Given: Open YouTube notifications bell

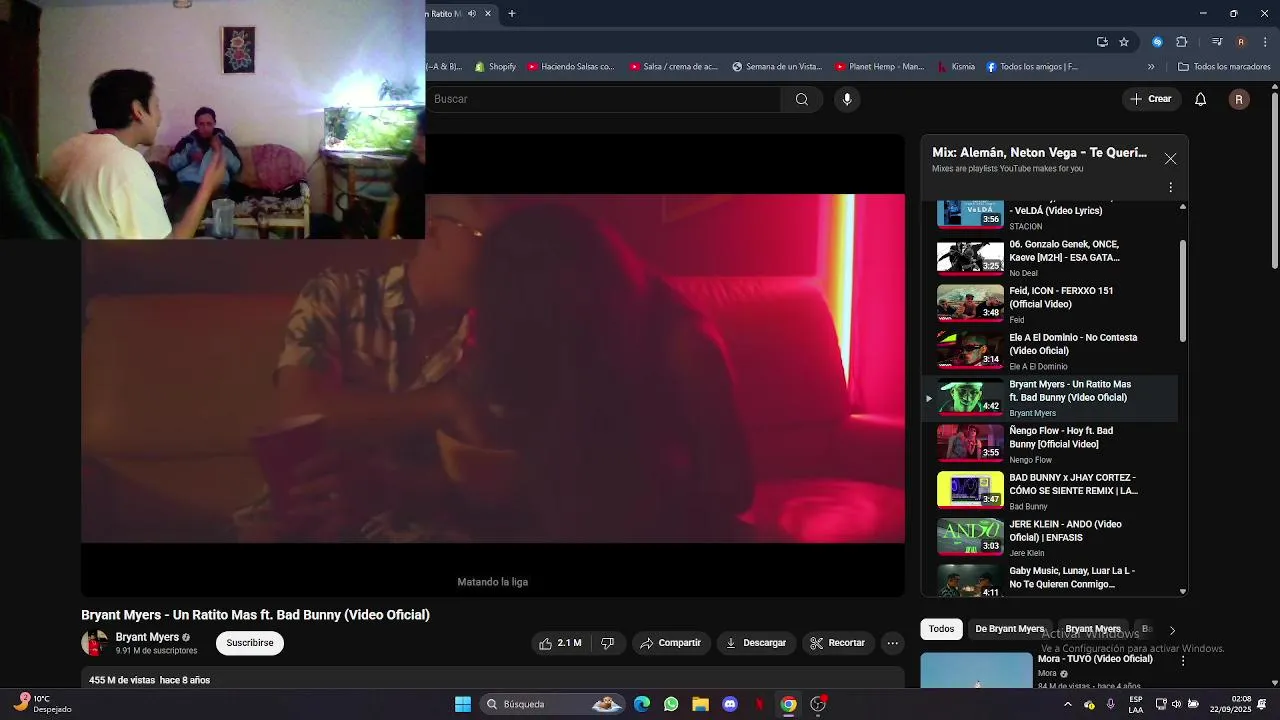Looking at the screenshot, I should tap(1201, 99).
